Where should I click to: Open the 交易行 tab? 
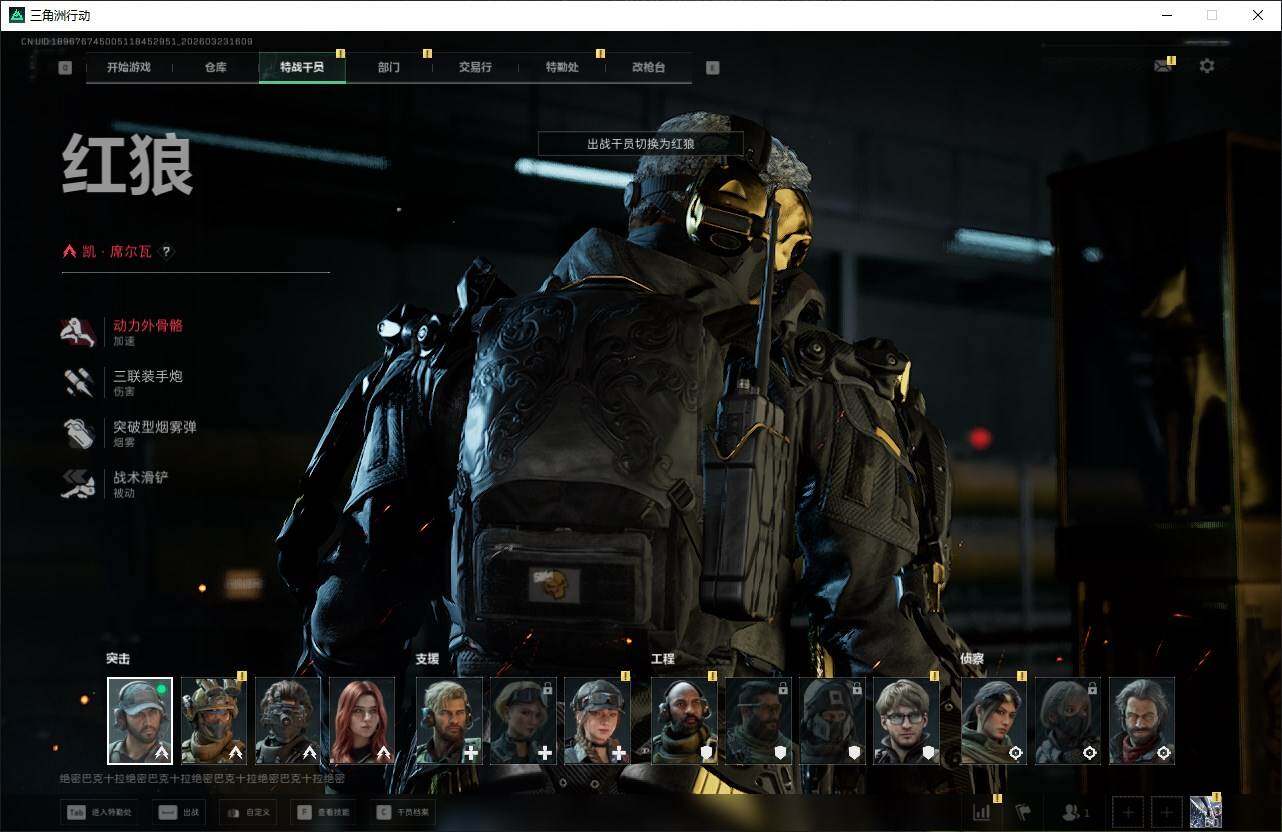click(475, 68)
